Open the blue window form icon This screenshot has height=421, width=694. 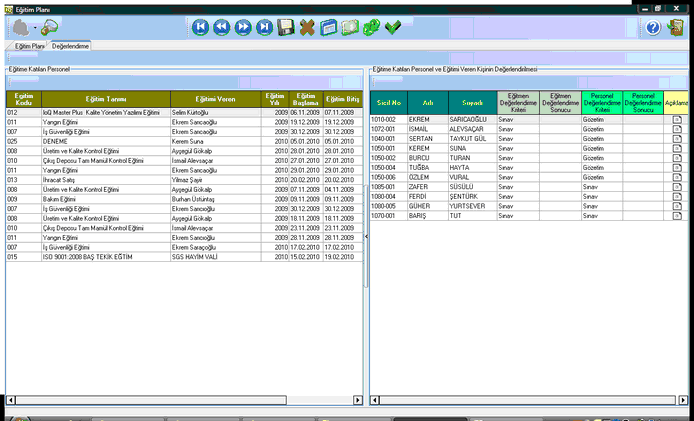(328, 27)
